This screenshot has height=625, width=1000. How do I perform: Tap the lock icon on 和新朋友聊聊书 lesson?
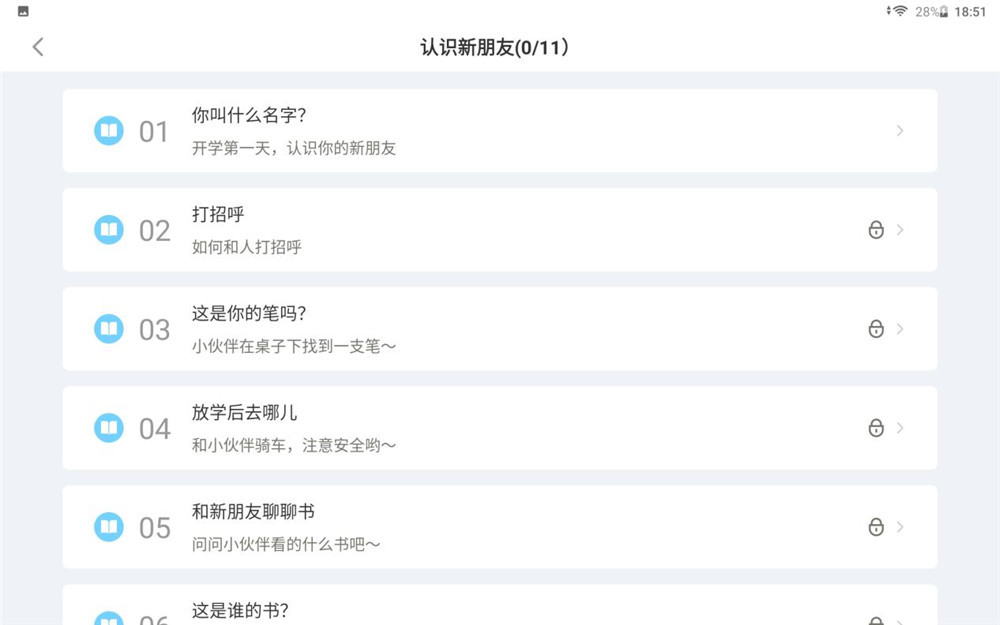tap(876, 527)
